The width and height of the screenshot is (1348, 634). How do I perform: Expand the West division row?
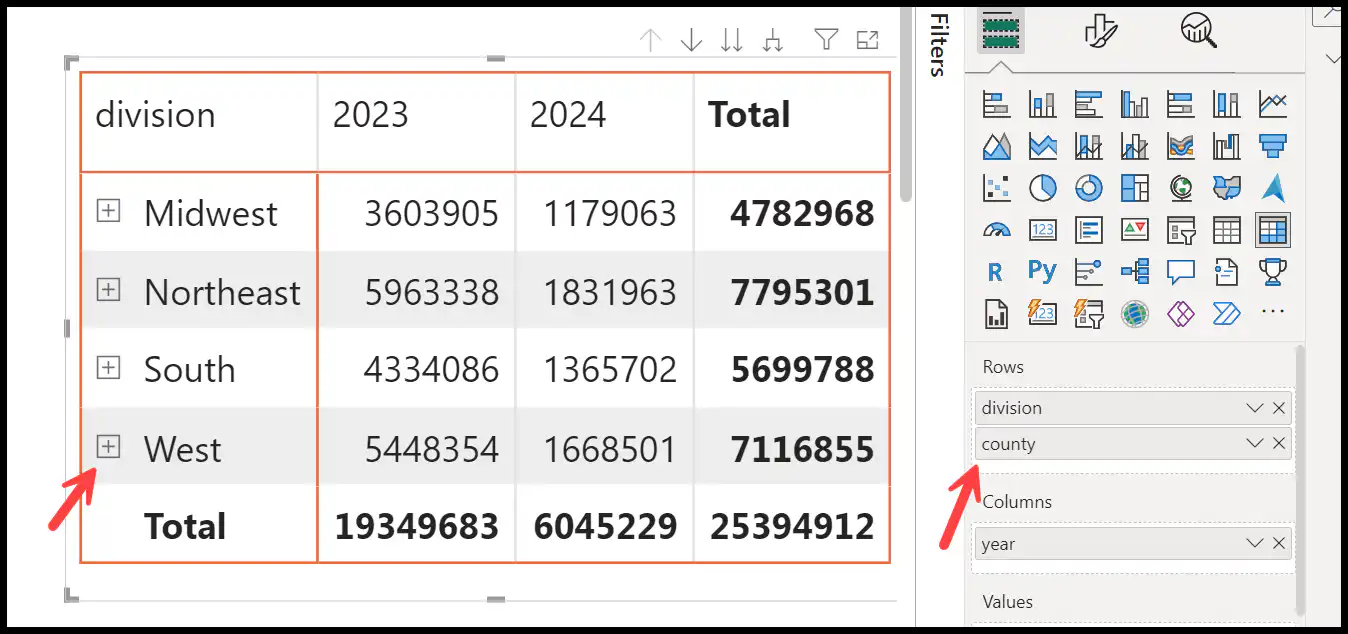(108, 447)
